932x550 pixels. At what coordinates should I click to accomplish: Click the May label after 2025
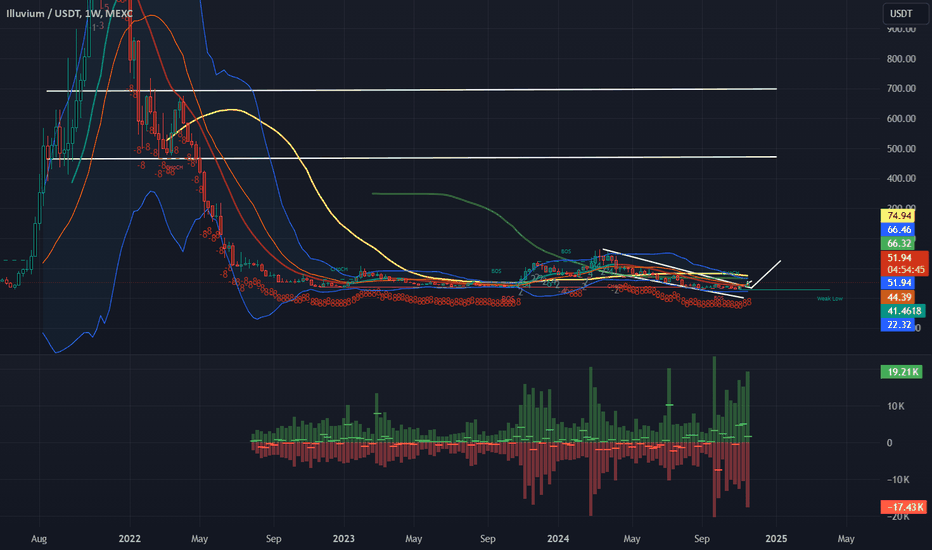(x=846, y=539)
